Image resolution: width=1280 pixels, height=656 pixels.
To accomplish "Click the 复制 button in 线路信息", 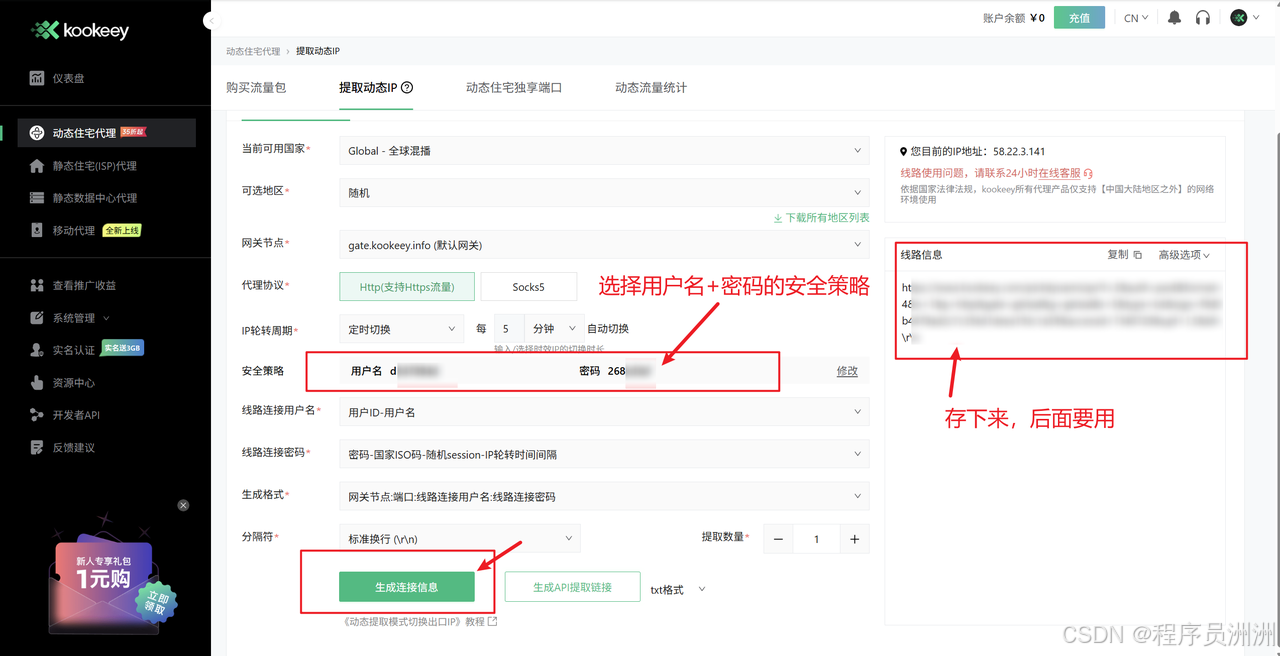I will coord(1124,255).
